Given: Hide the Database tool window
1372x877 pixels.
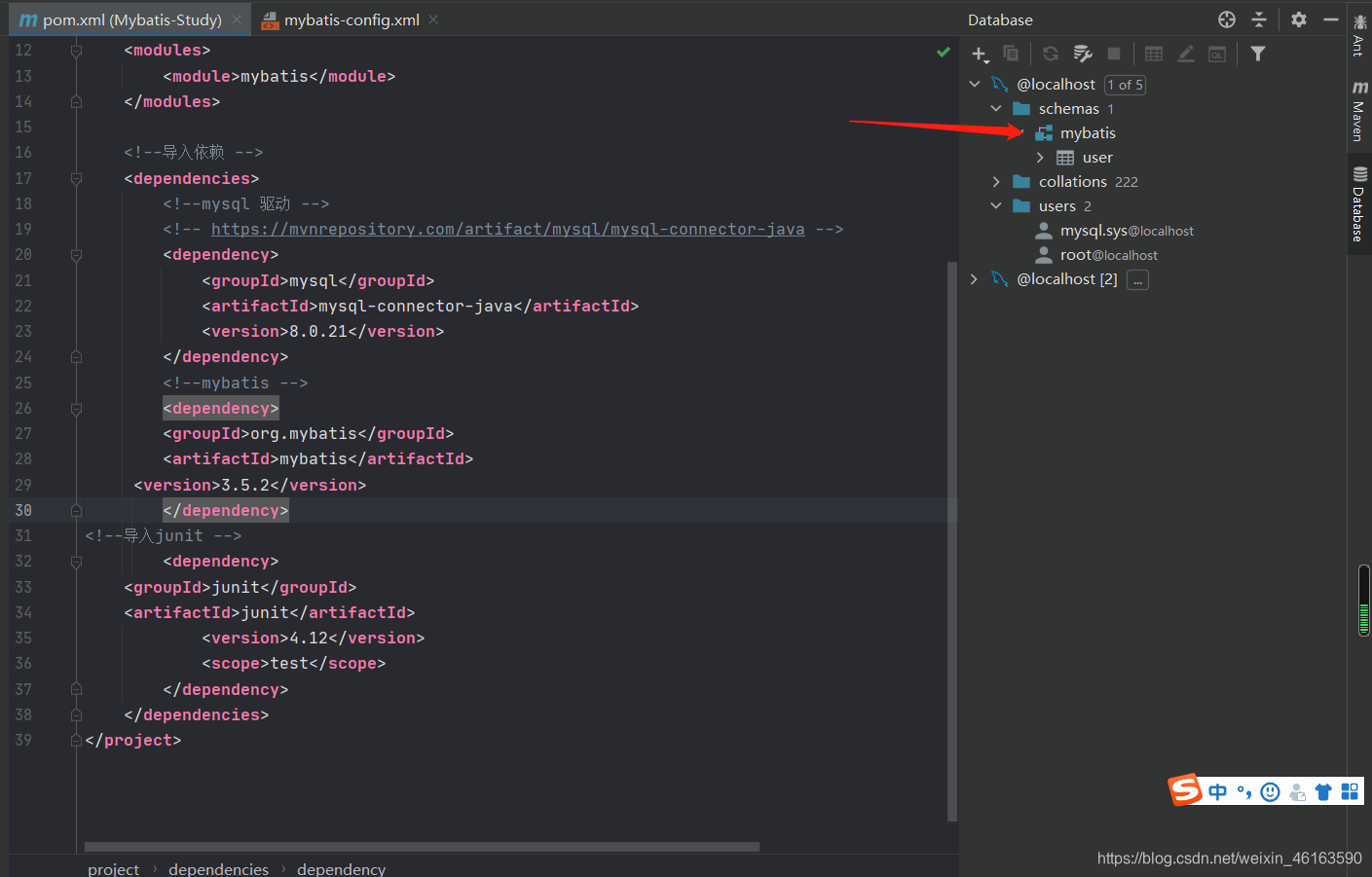Looking at the screenshot, I should [1331, 19].
